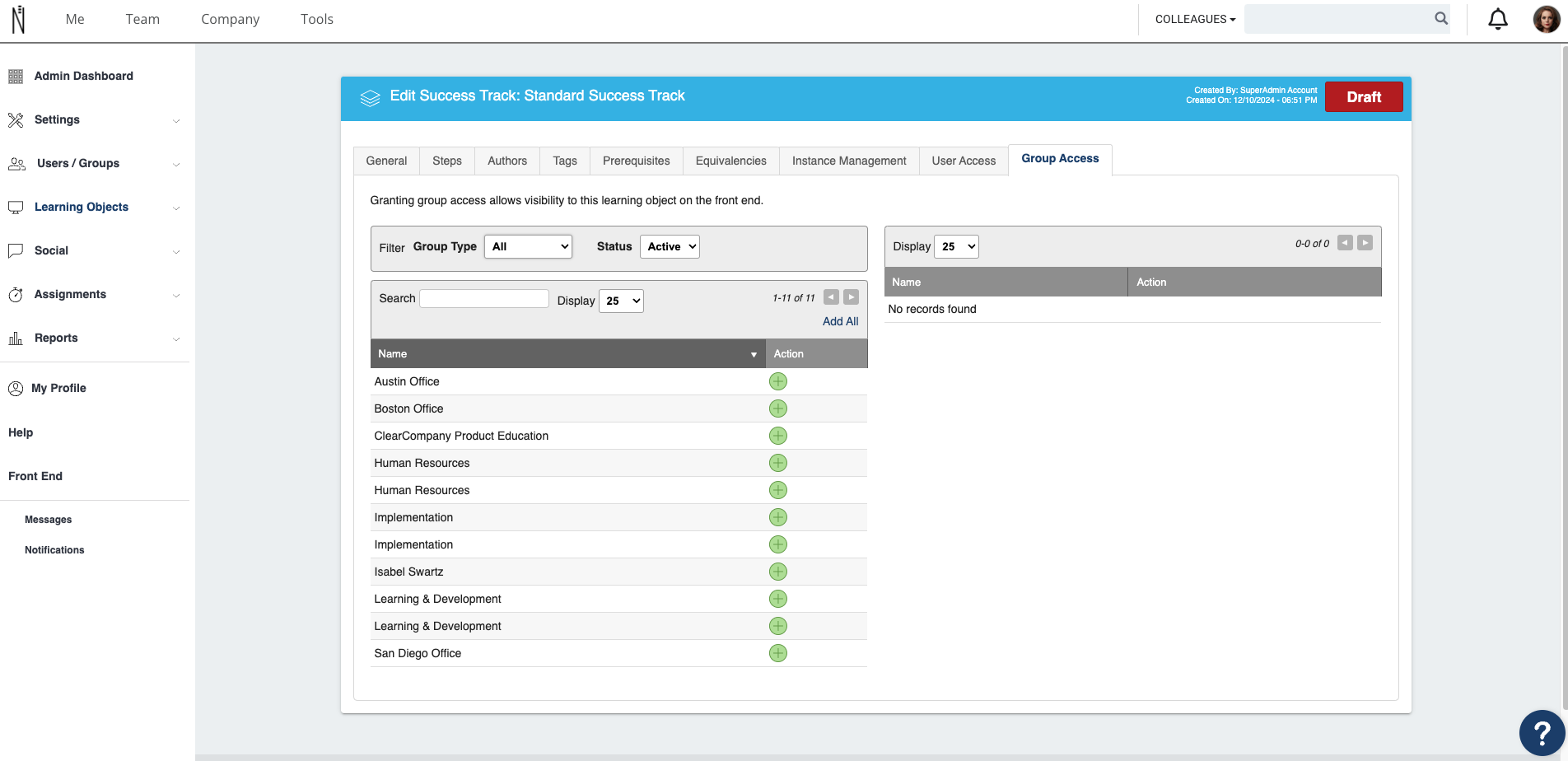Expand the Assignments chevron
Image resolution: width=1568 pixels, height=761 pixels.
pyautogui.click(x=176, y=296)
